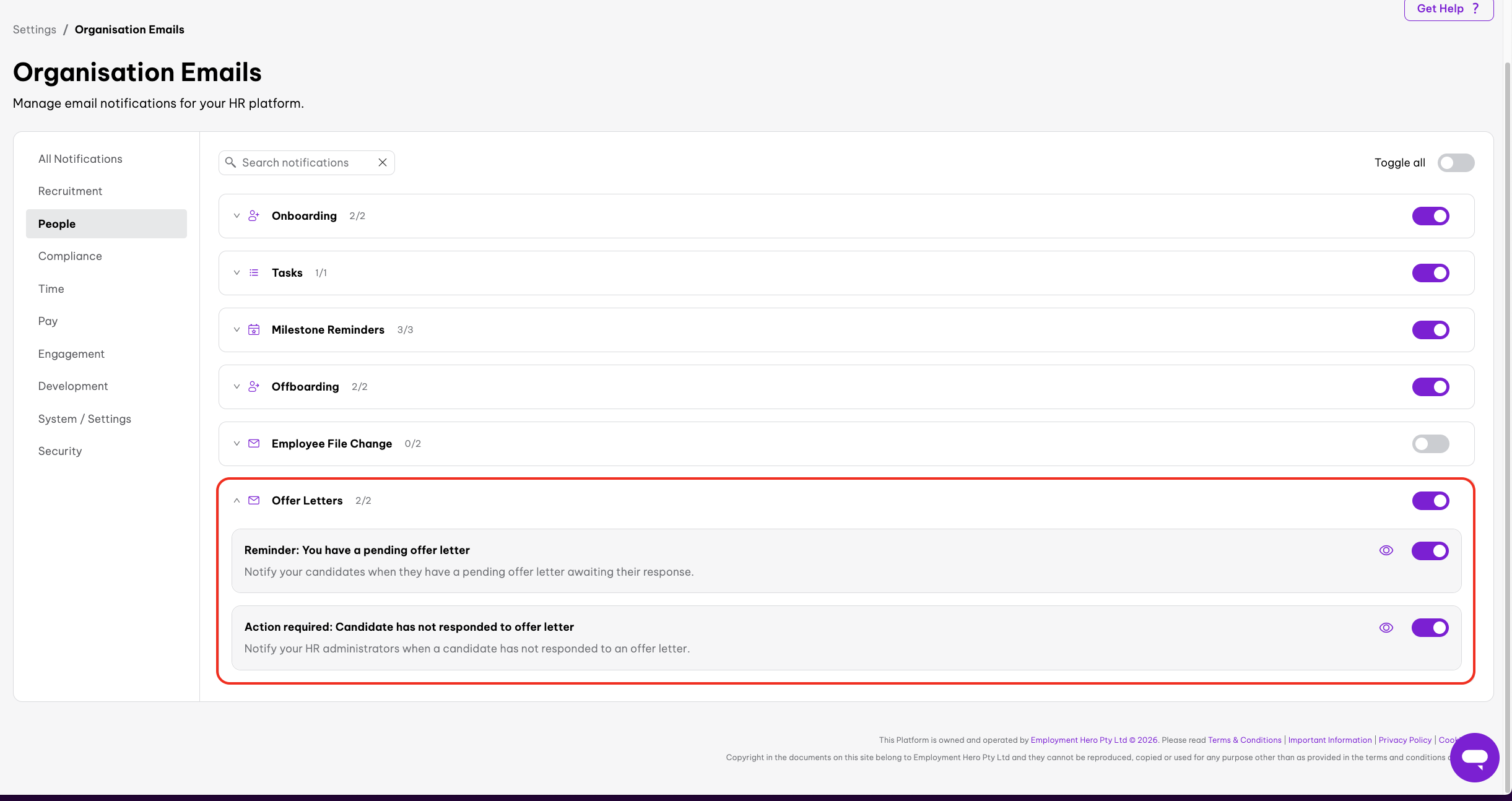Viewport: 1512px width, 801px height.
Task: Expand the Onboarding section chevron
Action: pos(237,215)
